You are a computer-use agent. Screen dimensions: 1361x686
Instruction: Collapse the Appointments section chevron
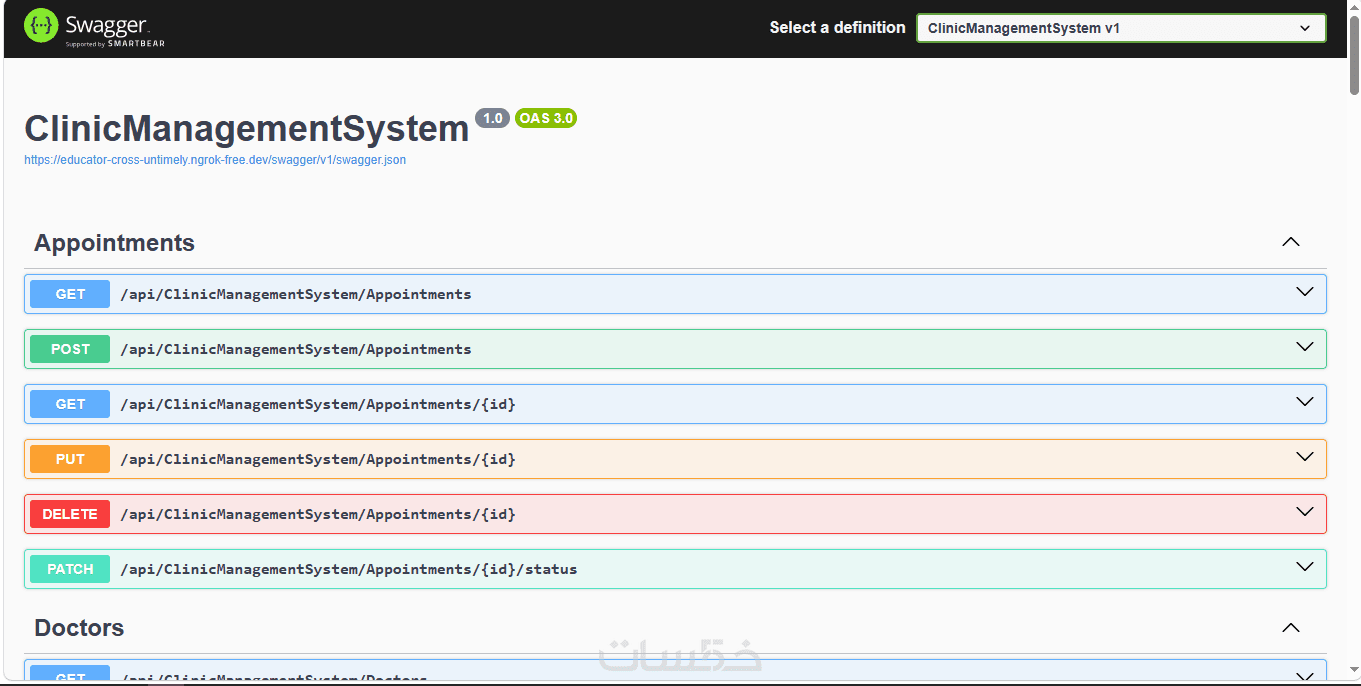[x=1291, y=242]
